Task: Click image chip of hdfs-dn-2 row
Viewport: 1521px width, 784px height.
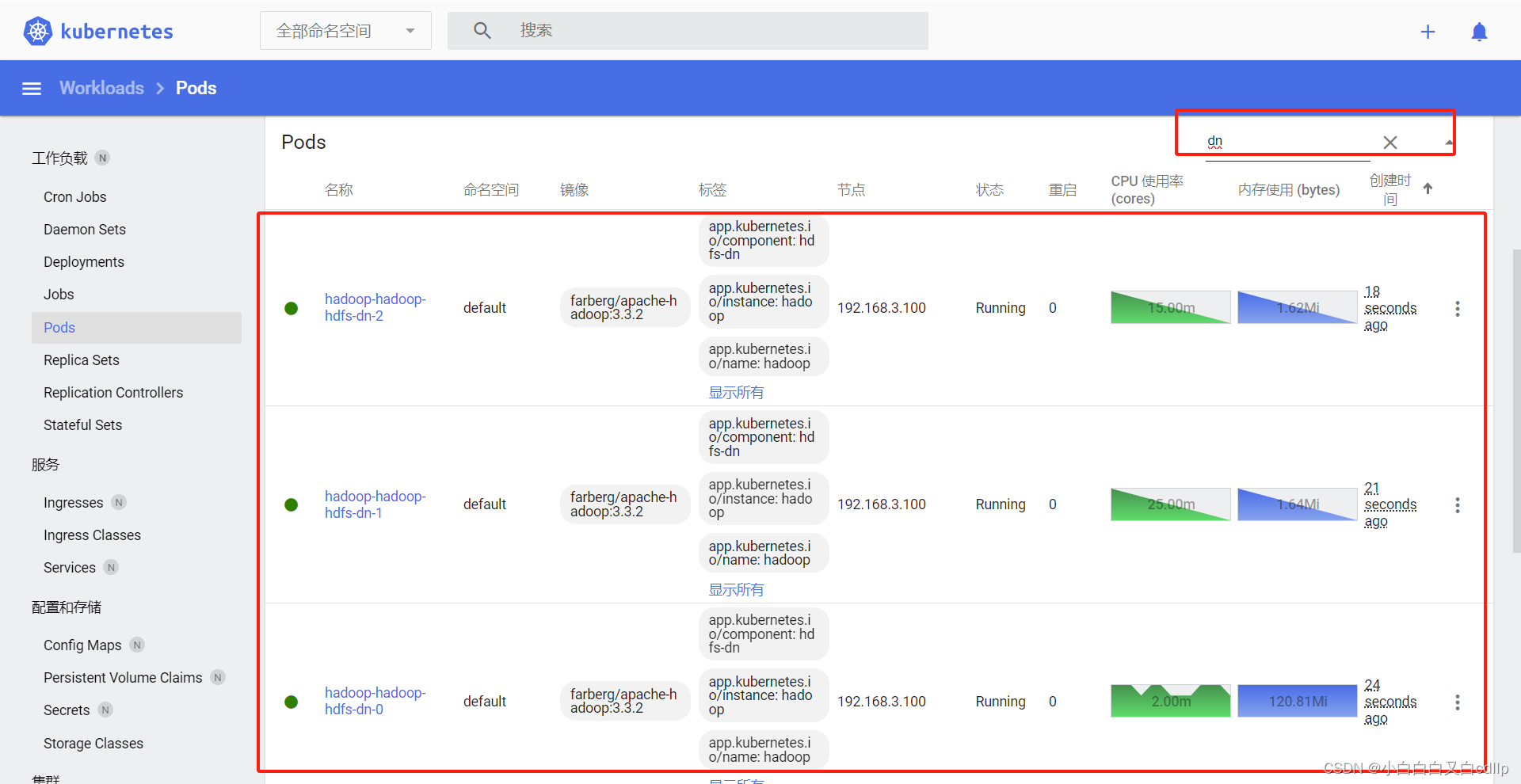Action: click(624, 307)
